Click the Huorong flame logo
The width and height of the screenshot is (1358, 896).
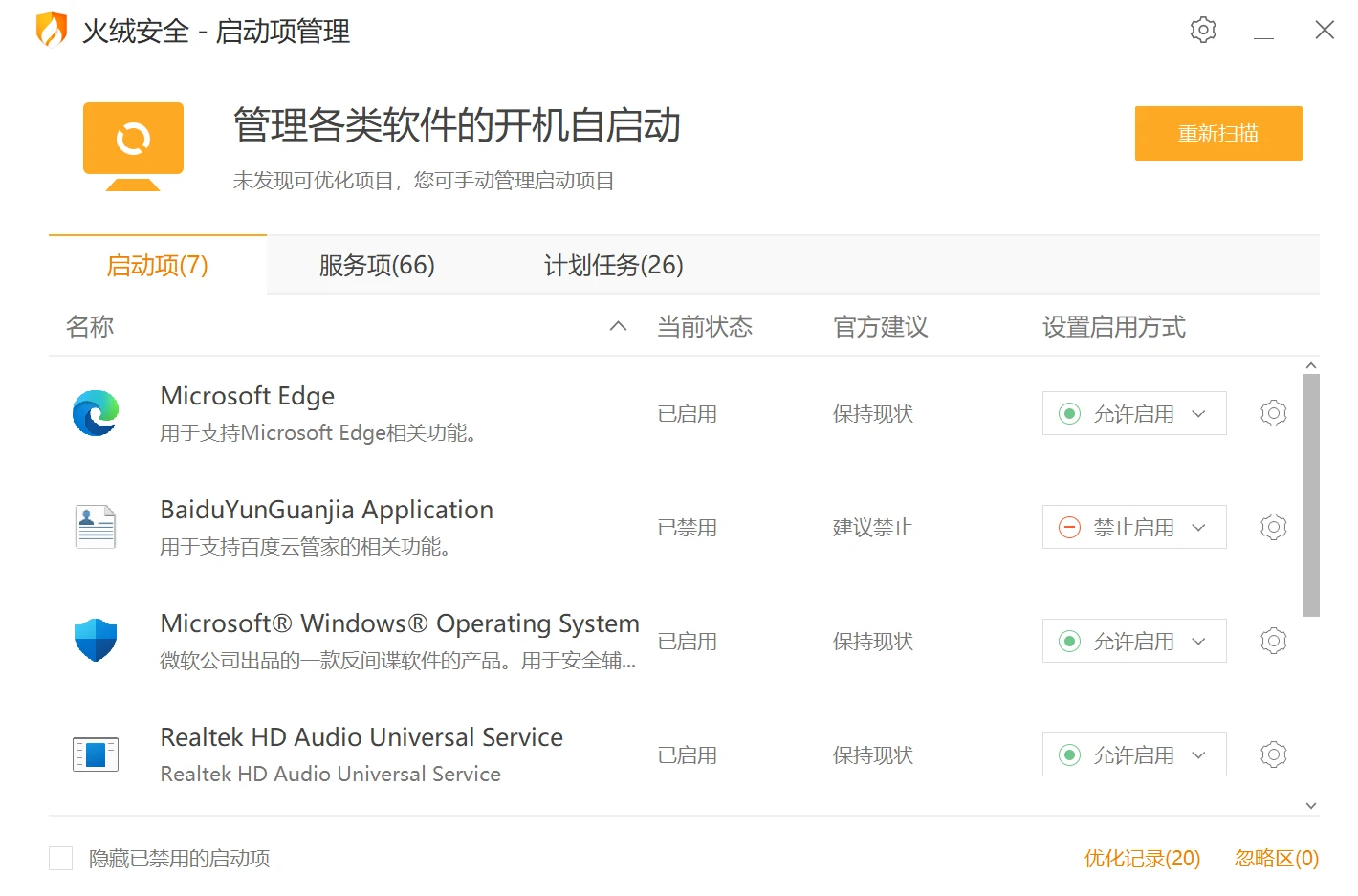tap(52, 30)
